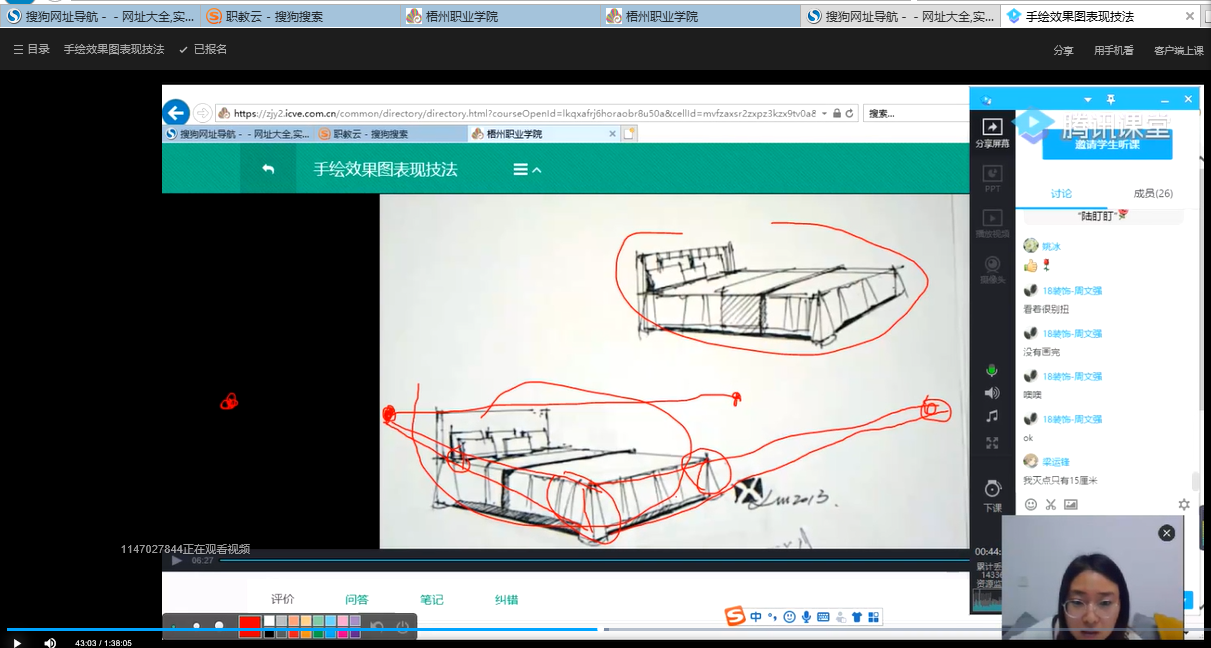Image resolution: width=1211 pixels, height=648 pixels.
Task: Click the 用手机看 link
Action: pyautogui.click(x=1113, y=50)
